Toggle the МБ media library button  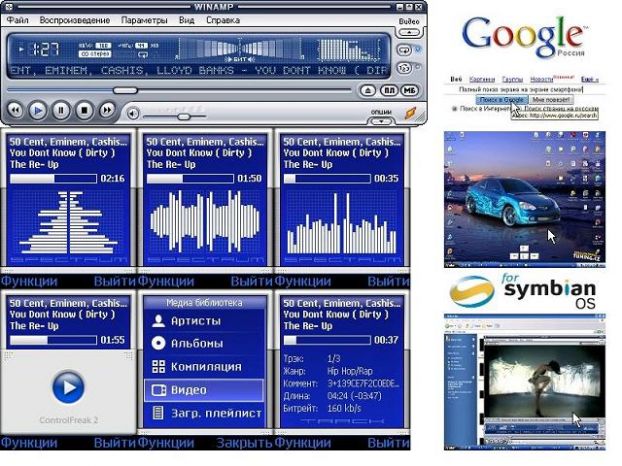pos(409,90)
